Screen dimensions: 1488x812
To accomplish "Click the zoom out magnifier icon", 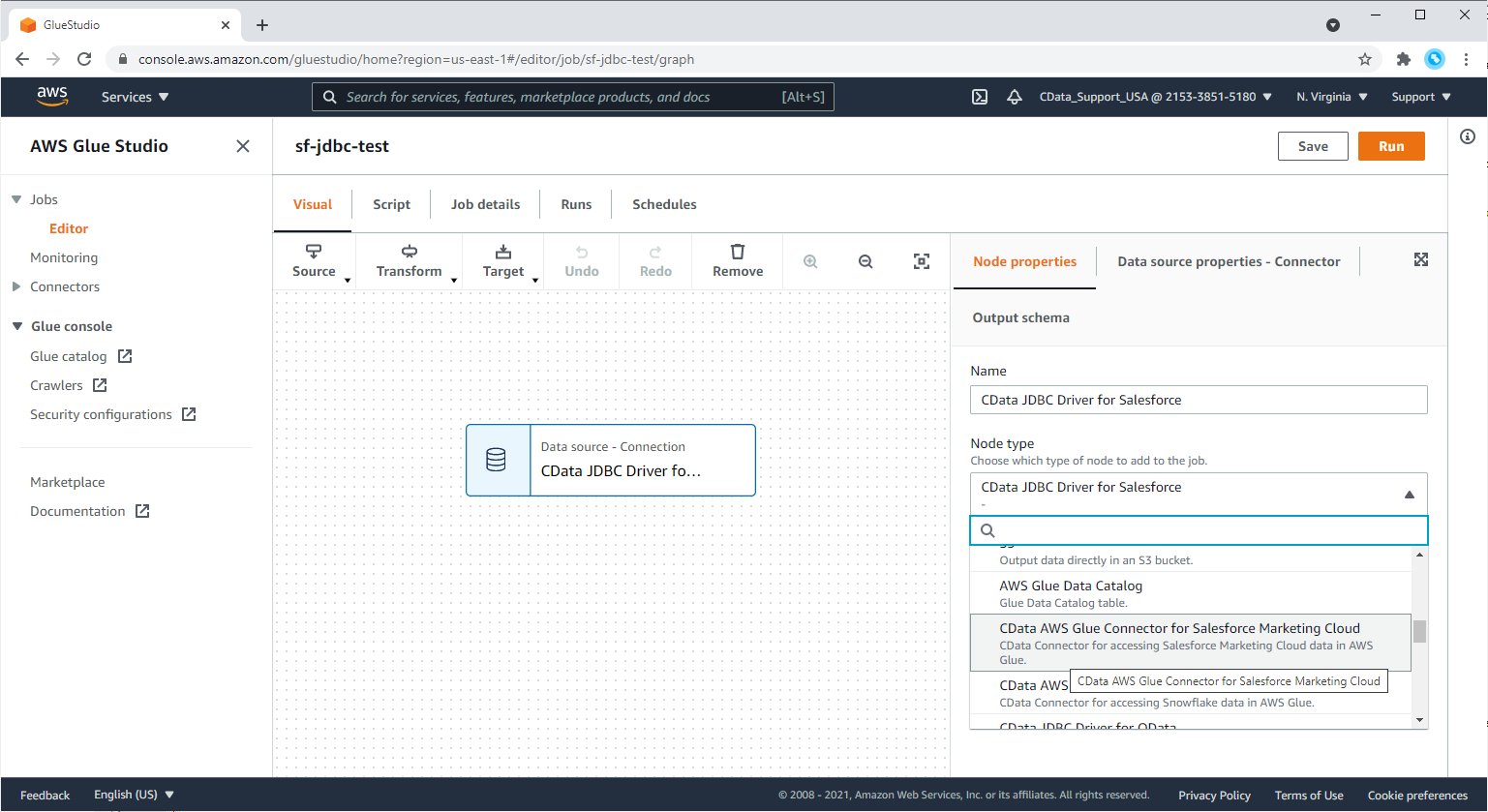I will (x=865, y=261).
